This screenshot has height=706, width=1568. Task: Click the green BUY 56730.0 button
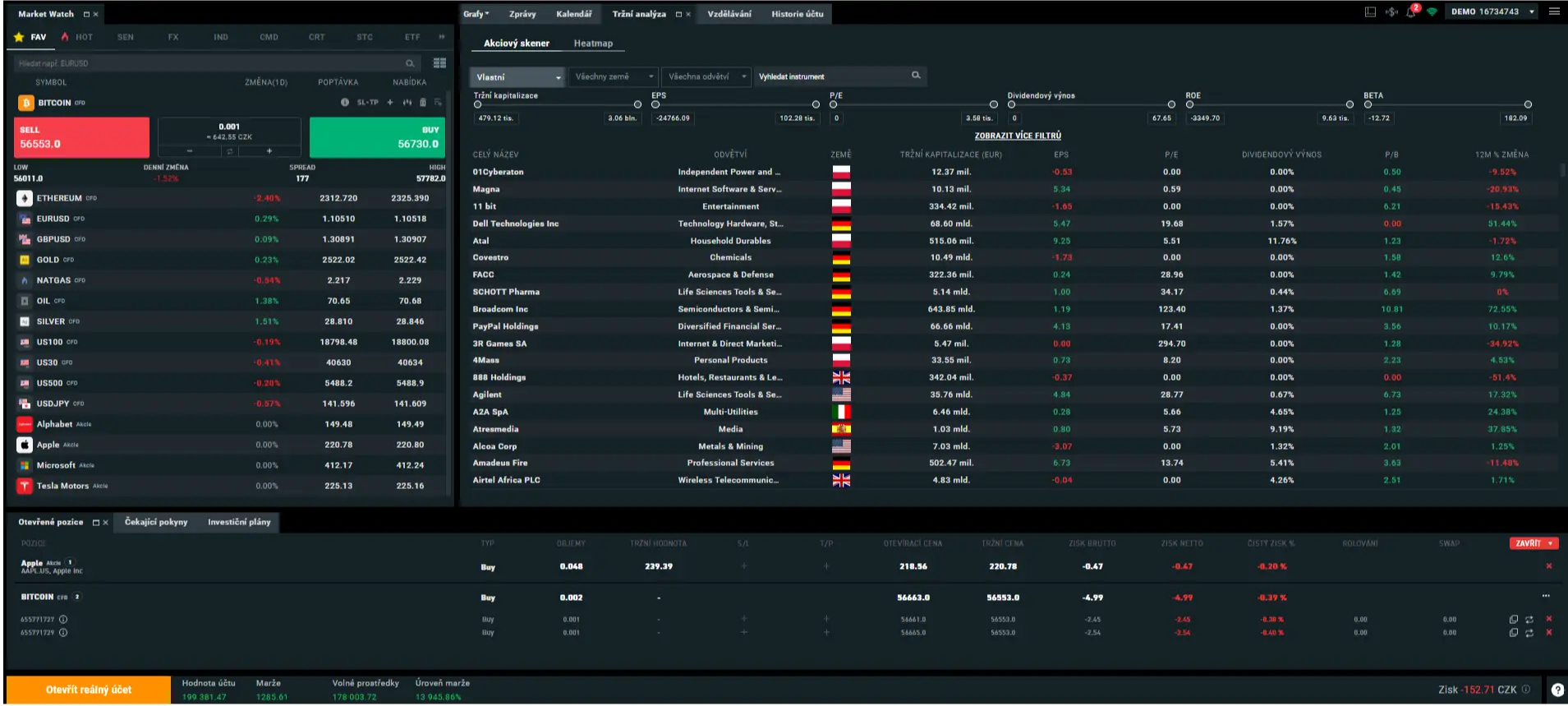[377, 137]
